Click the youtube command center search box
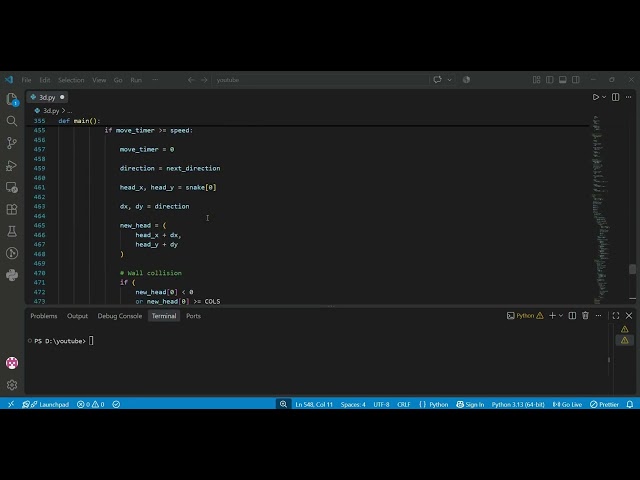The height and width of the screenshot is (480, 640). coord(320,80)
